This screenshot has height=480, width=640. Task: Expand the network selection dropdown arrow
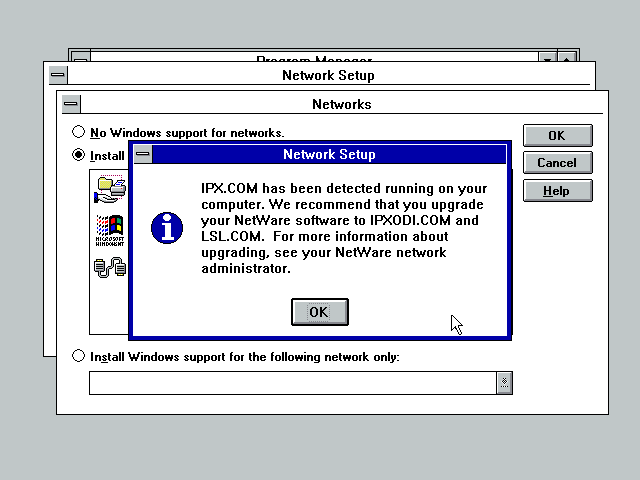504,382
